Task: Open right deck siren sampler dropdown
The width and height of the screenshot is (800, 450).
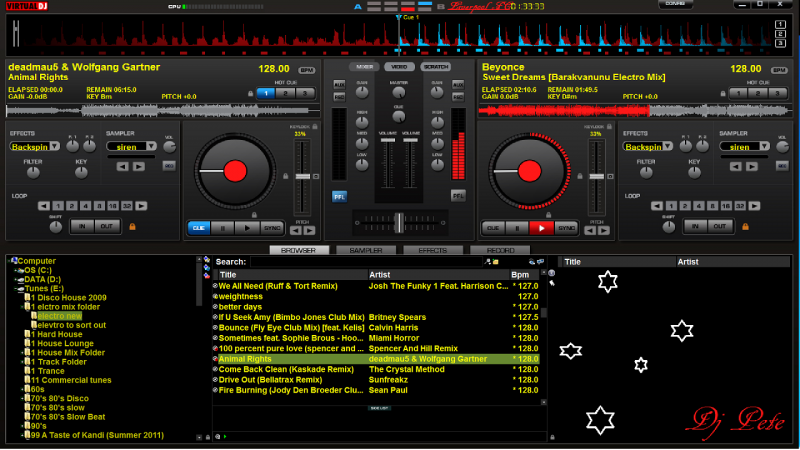Action: (x=764, y=146)
